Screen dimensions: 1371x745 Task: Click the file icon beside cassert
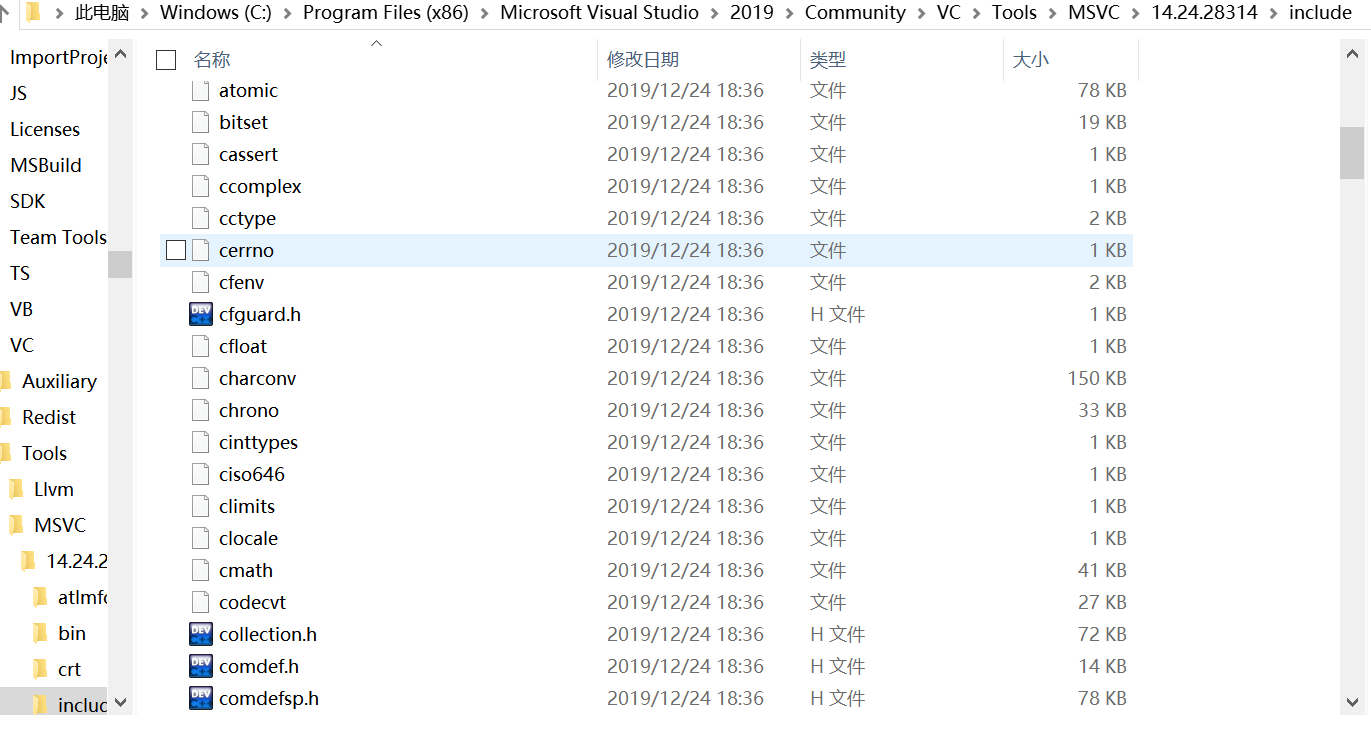coord(201,155)
